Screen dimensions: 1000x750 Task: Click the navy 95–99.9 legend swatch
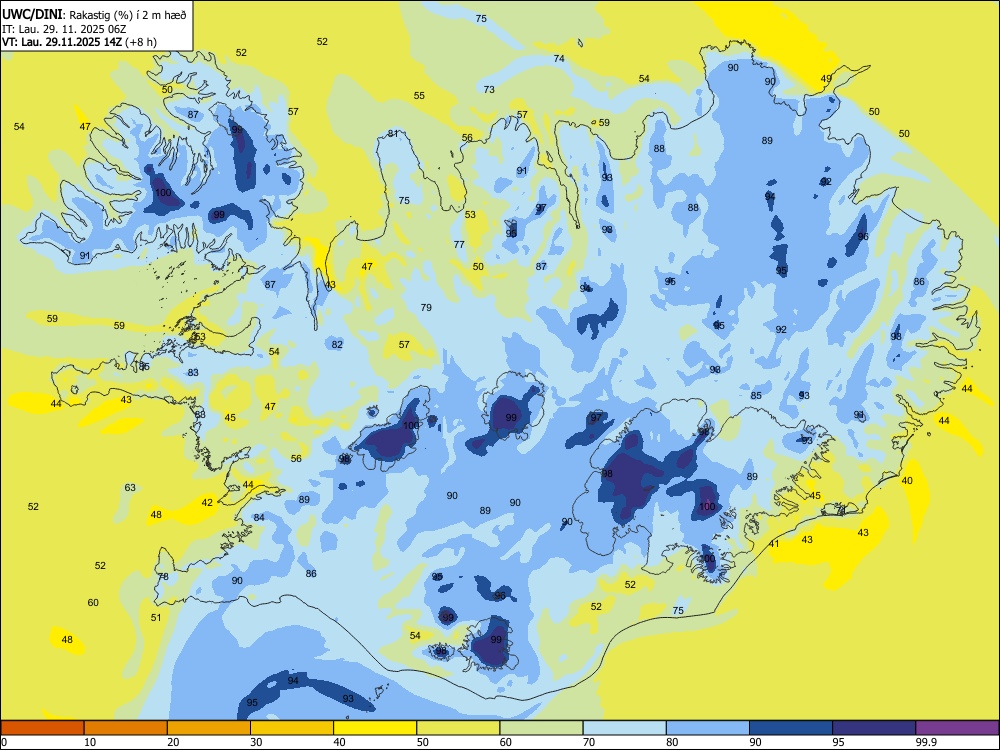(874, 728)
